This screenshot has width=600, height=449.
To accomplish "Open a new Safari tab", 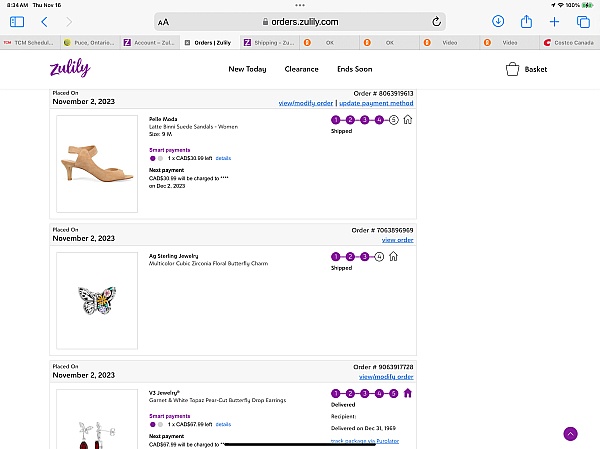I will [554, 22].
